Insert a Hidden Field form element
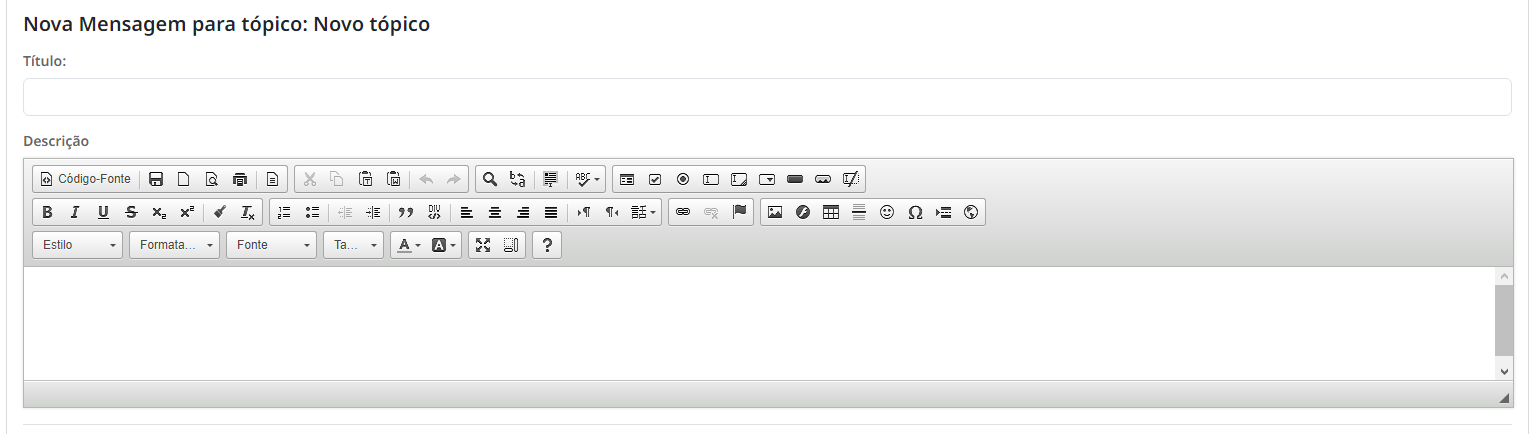Viewport: 1536px width, 434px height. coord(851,179)
